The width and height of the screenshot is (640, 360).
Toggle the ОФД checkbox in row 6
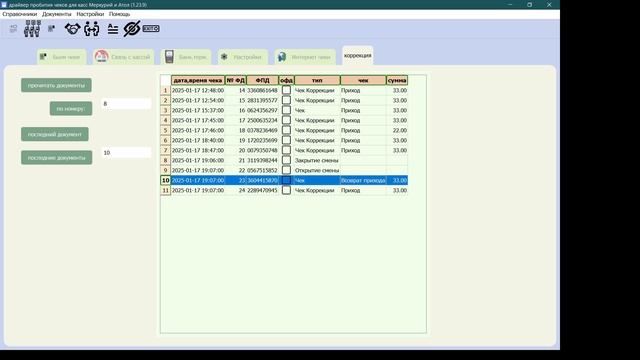coord(287,140)
